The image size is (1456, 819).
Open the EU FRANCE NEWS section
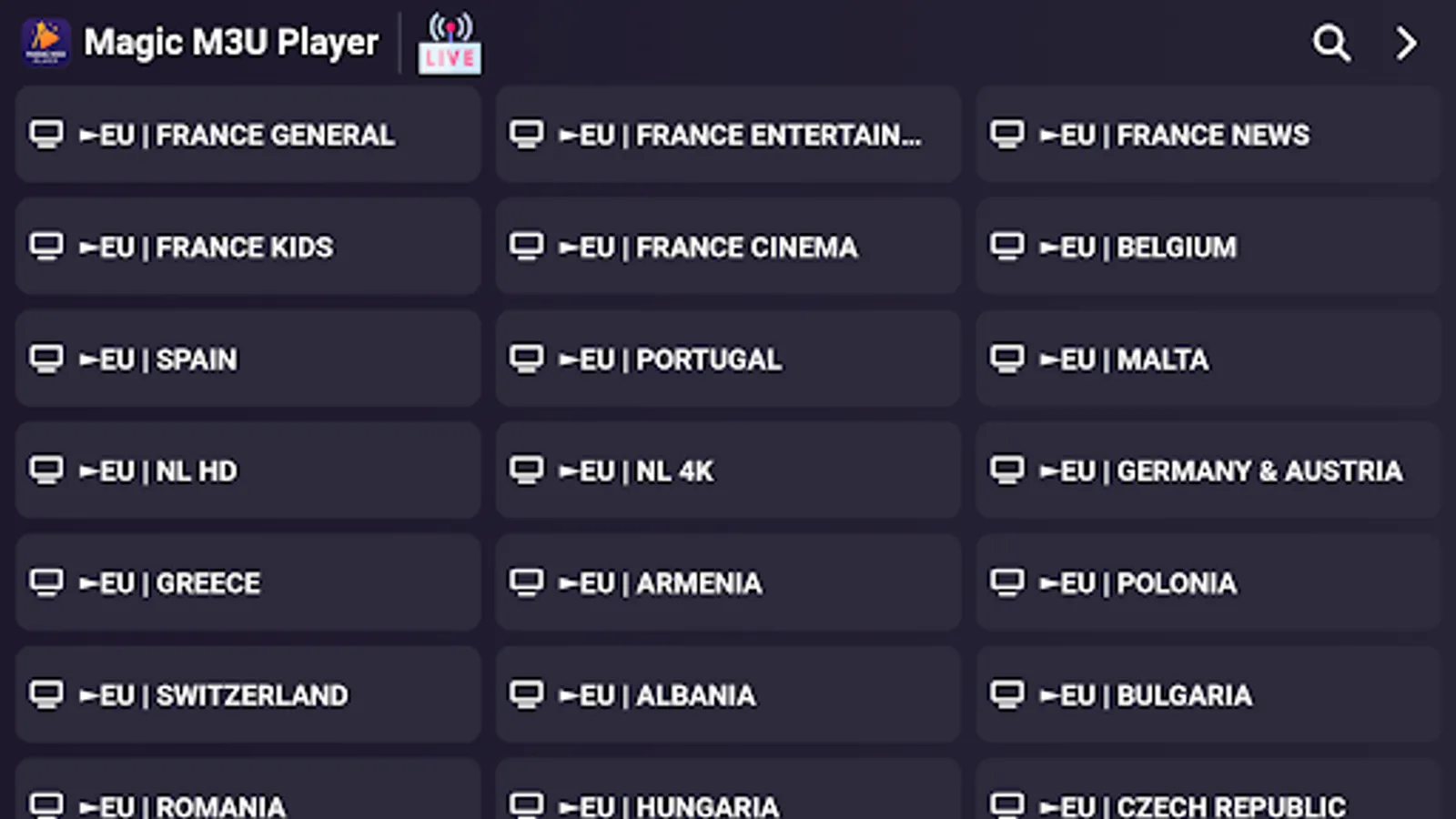click(1208, 134)
